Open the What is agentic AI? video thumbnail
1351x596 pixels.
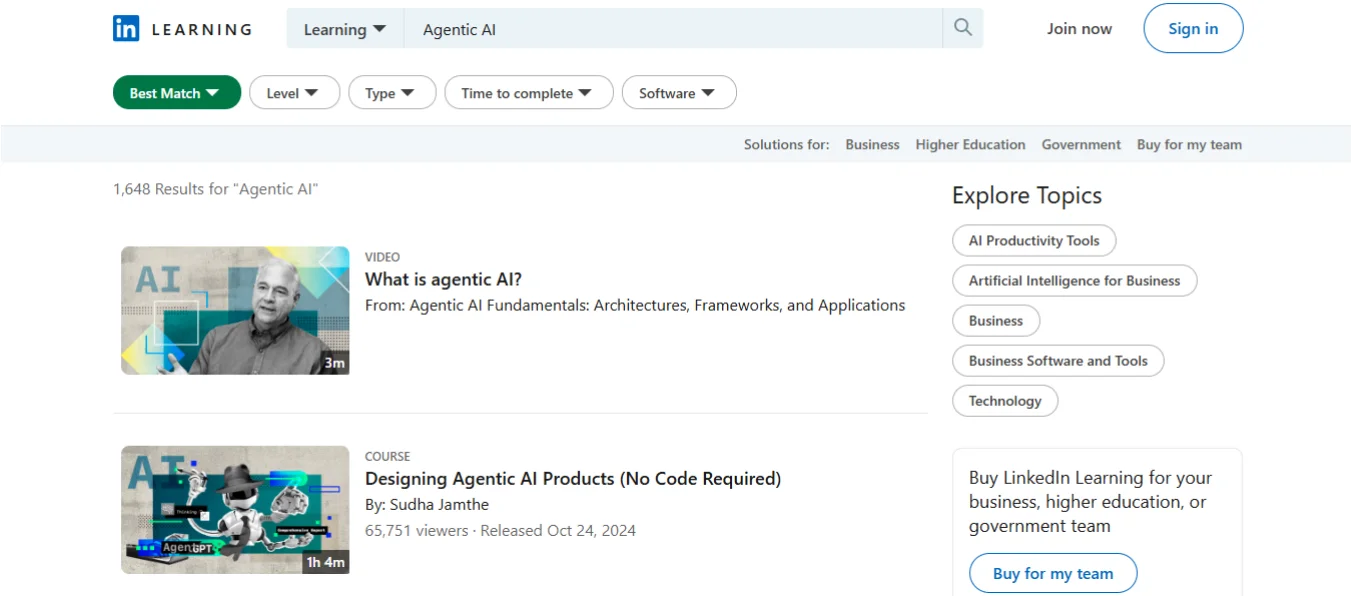point(235,311)
